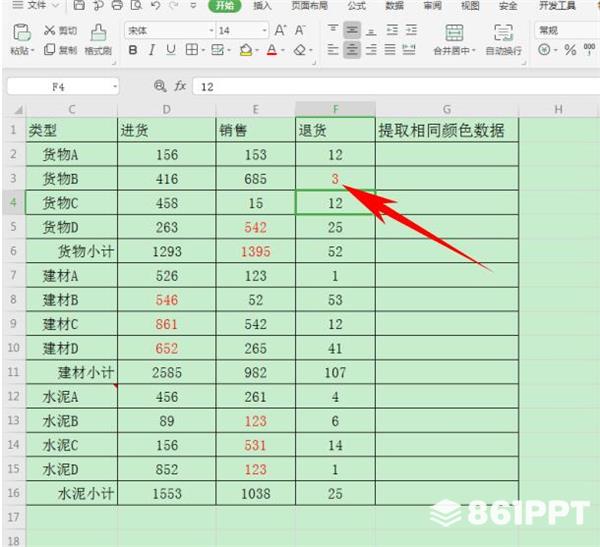Viewport: 600px width, 547px height.
Task: Expand the quick access toolbar customization arrow
Action: click(x=193, y=5)
